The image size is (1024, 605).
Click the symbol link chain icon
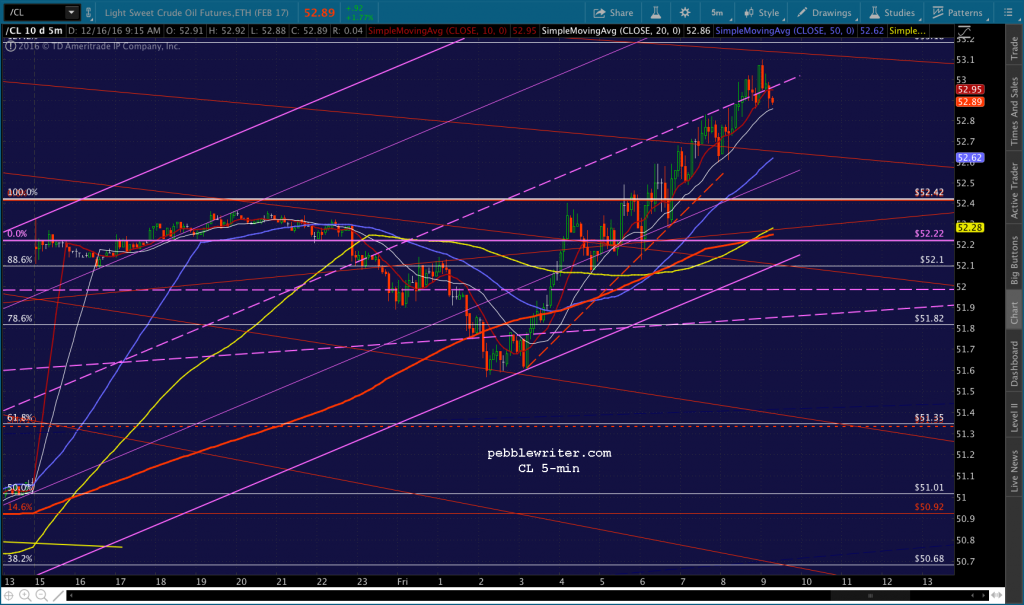[x=89, y=12]
